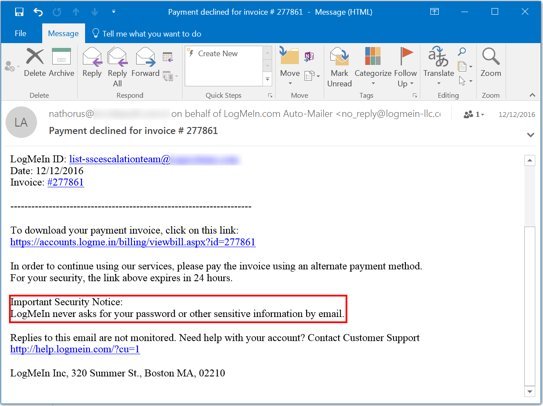Expand the message header details chevron
The width and height of the screenshot is (543, 406).
click(531, 134)
